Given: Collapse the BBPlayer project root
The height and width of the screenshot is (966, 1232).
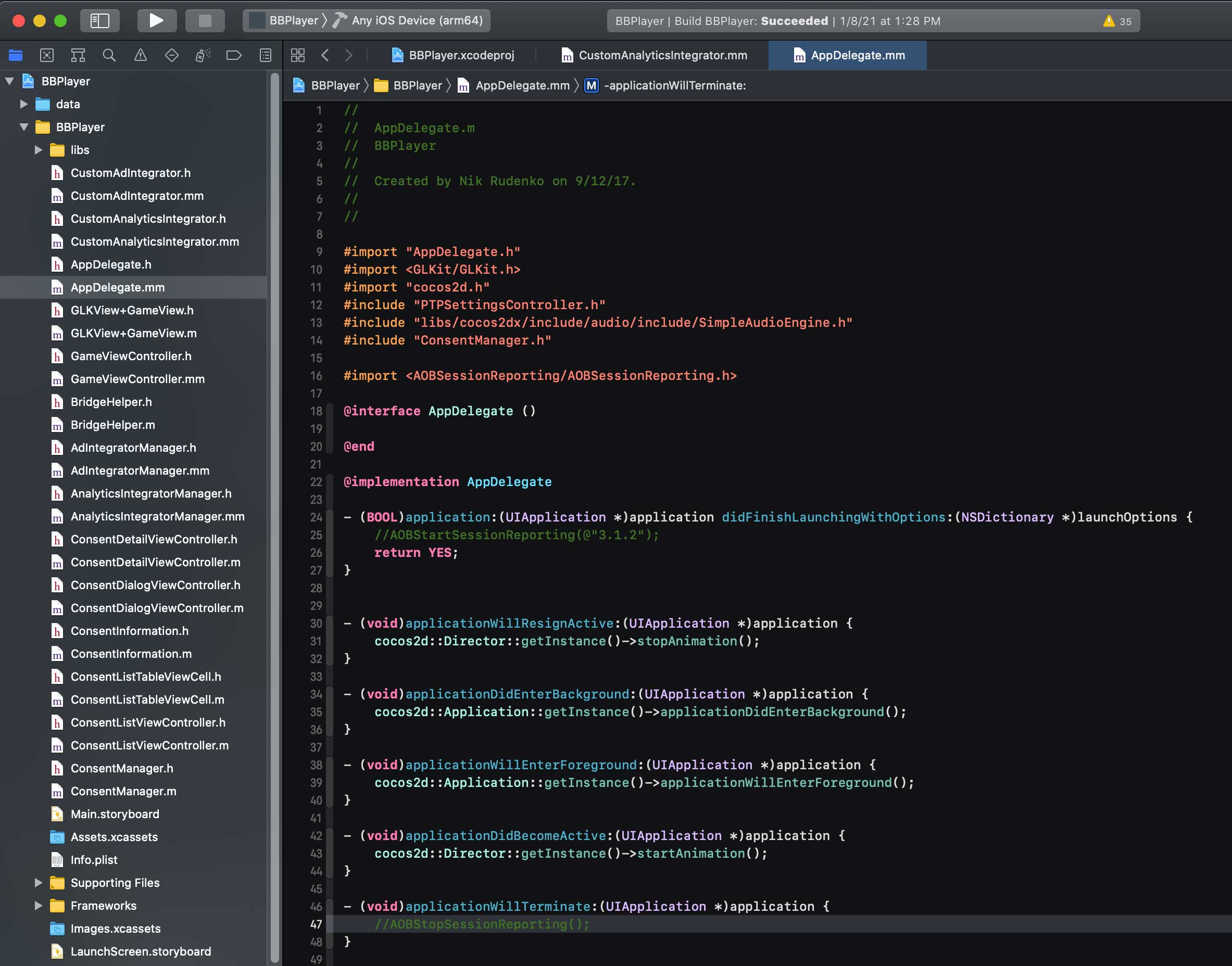Looking at the screenshot, I should tap(9, 81).
